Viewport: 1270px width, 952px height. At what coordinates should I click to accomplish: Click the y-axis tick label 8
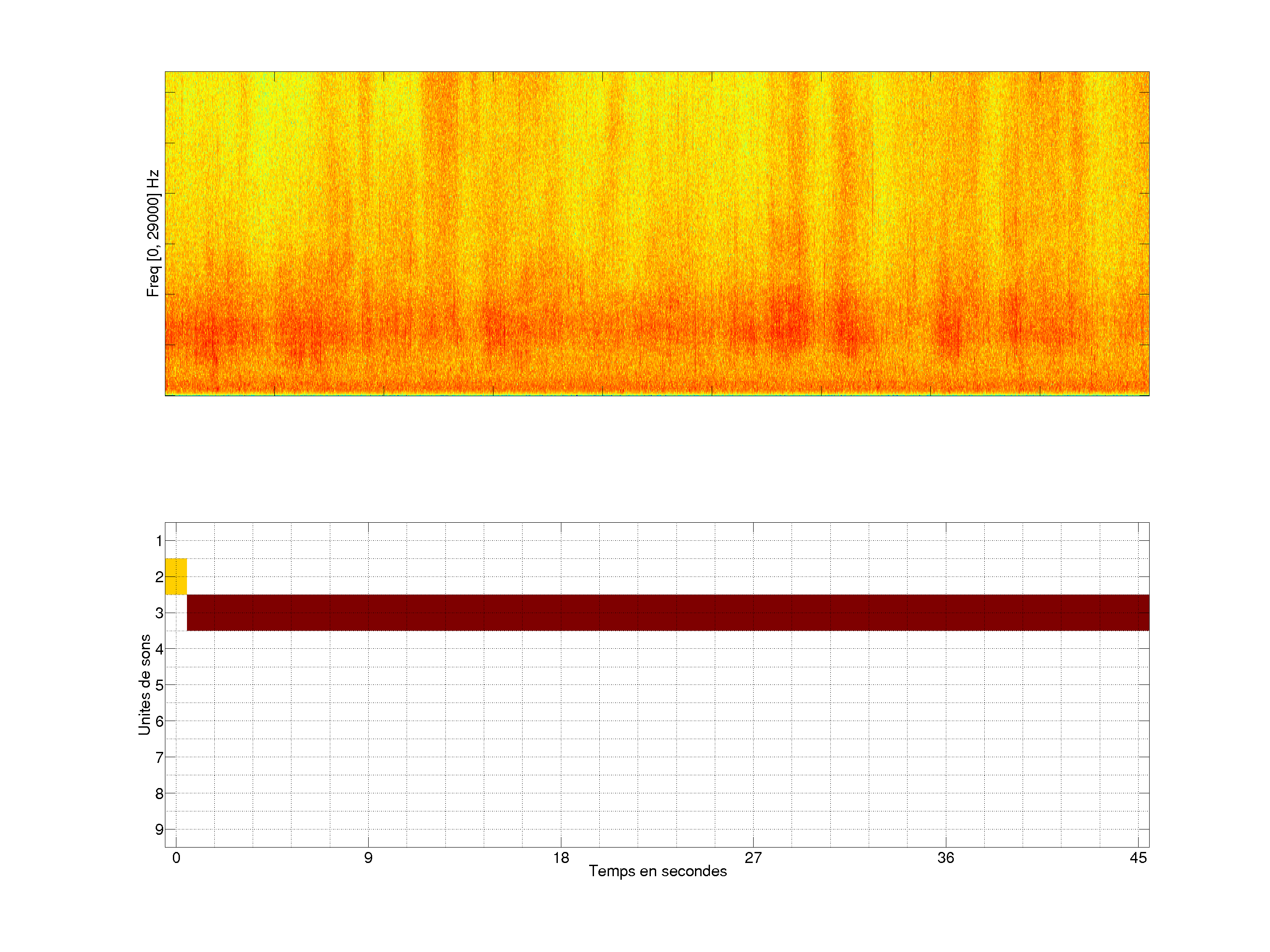pos(159,794)
